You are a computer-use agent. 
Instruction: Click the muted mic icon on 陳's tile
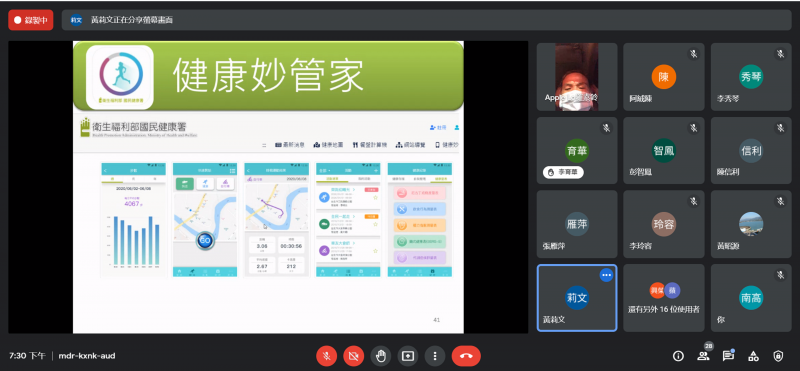click(694, 54)
